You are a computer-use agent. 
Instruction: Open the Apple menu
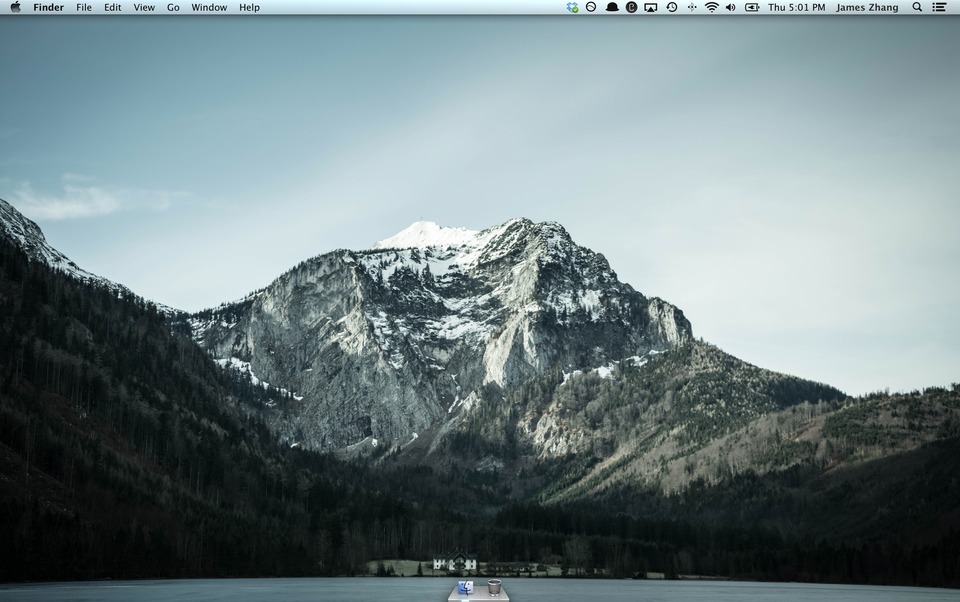tap(15, 7)
